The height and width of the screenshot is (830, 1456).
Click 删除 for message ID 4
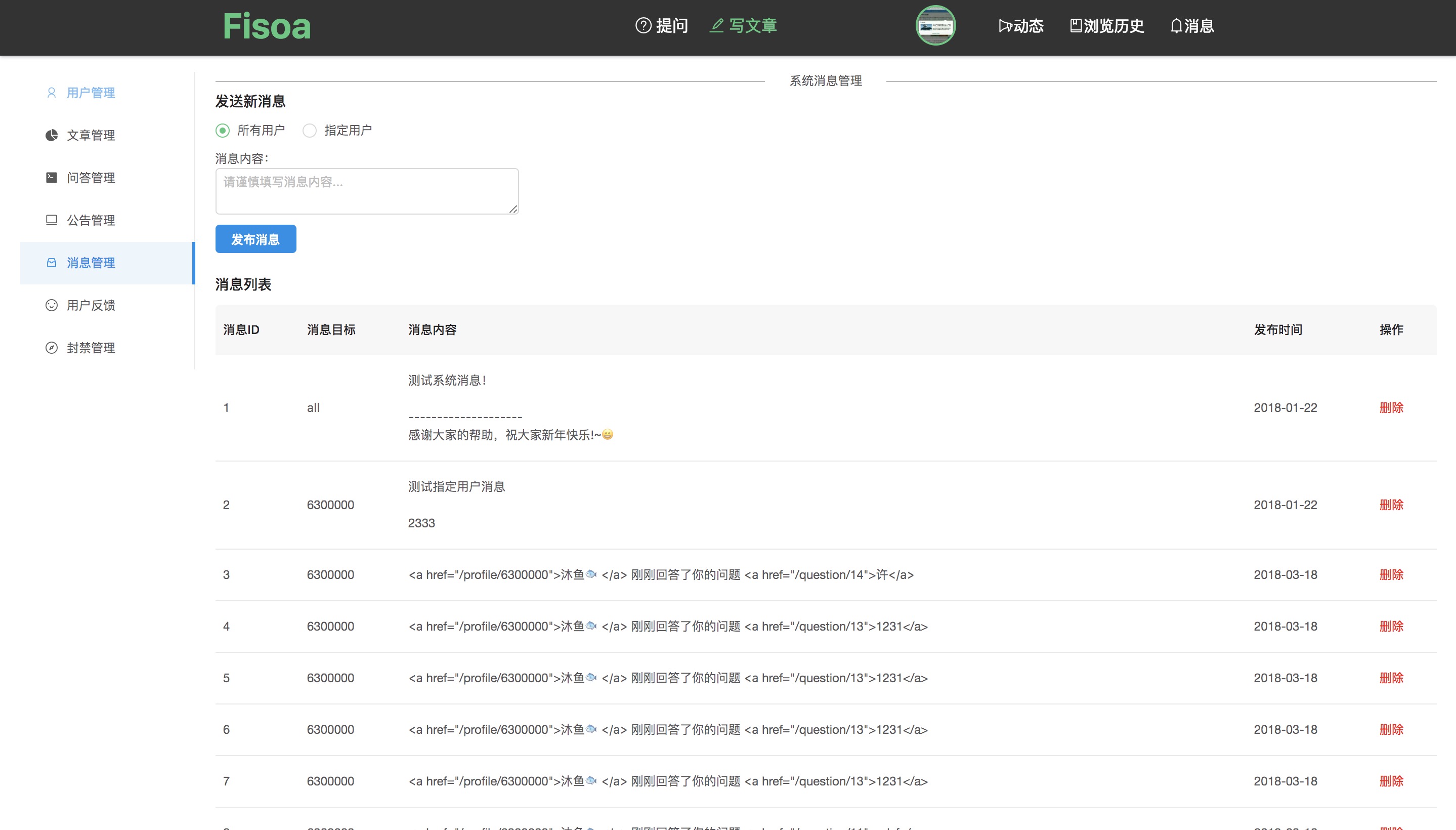[x=1390, y=626]
